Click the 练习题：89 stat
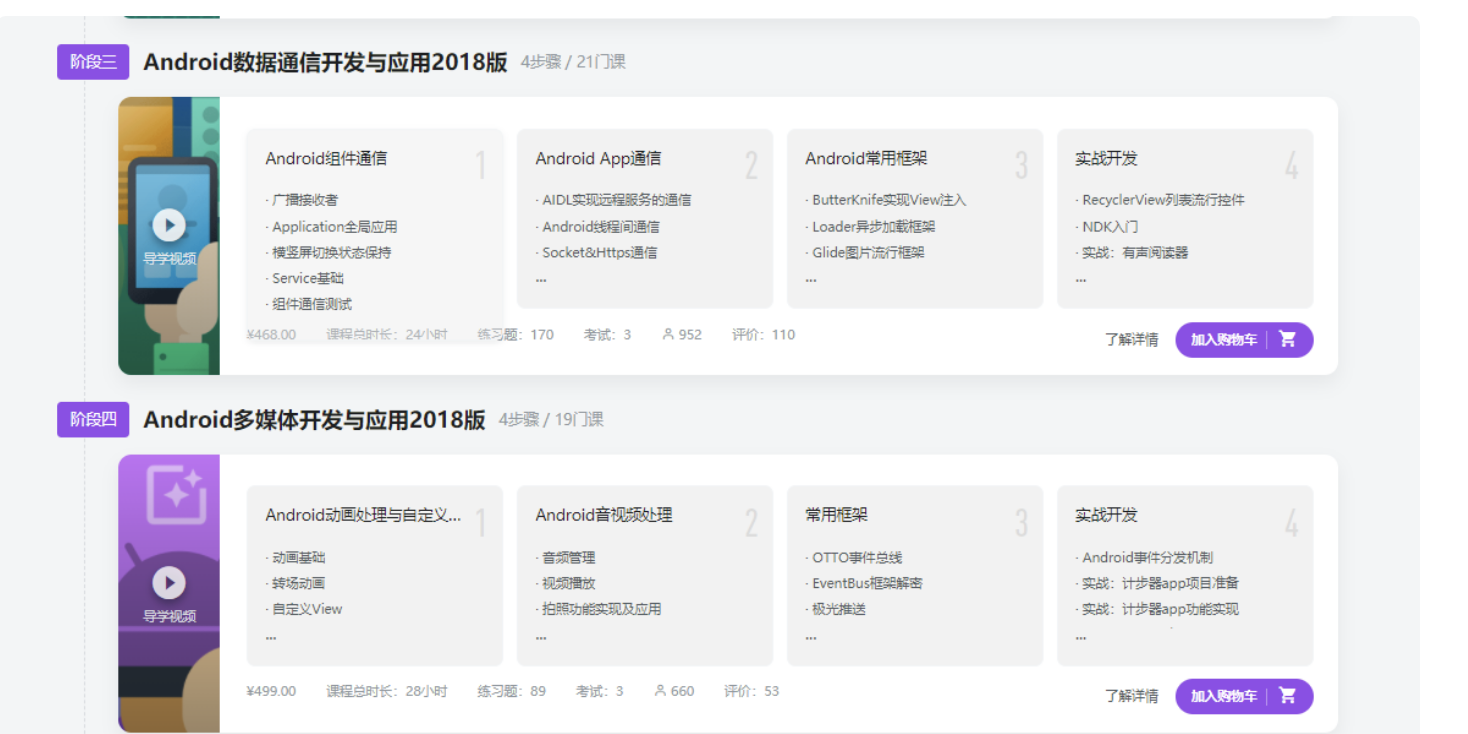 [x=511, y=691]
